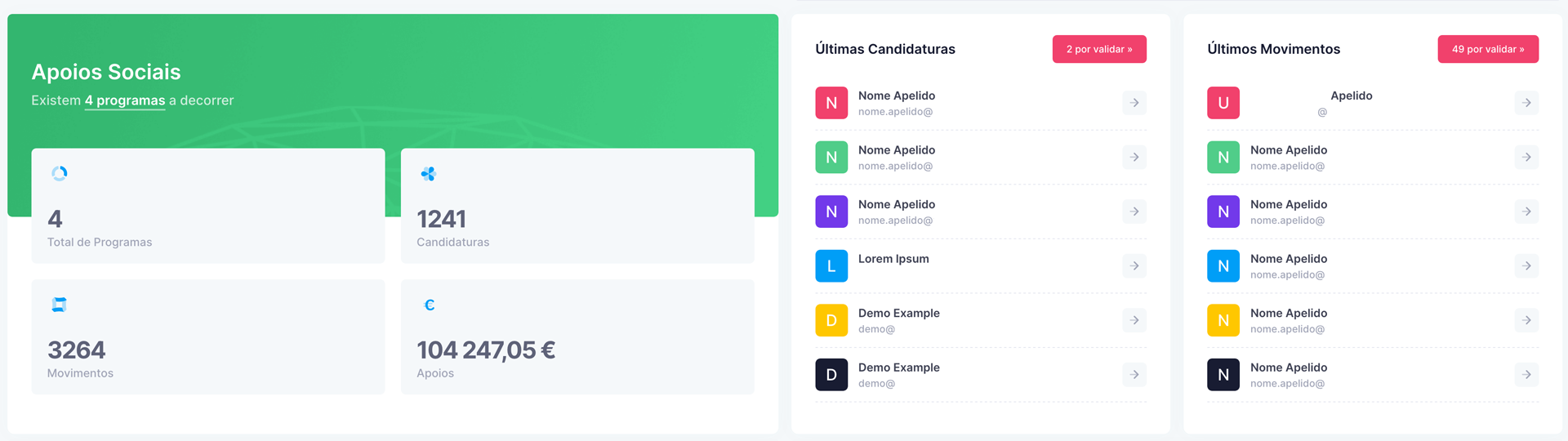Click arrow next to dark N movement entry
Image resolution: width=1568 pixels, height=441 pixels.
[1526, 375]
